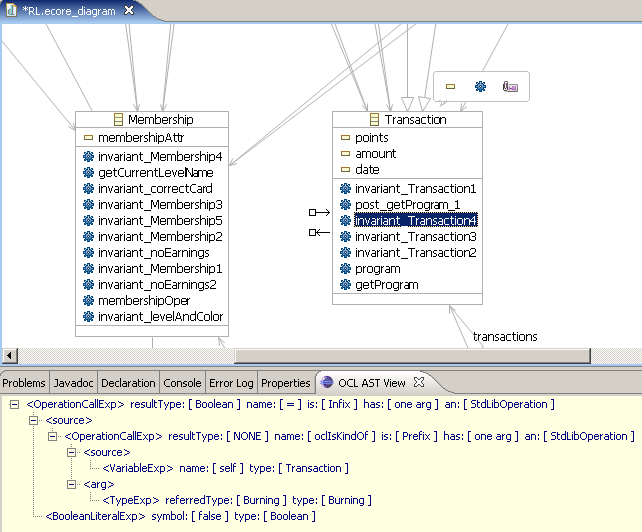Collapse the first source node
Viewport: 642px width, 532px height.
click(34, 420)
